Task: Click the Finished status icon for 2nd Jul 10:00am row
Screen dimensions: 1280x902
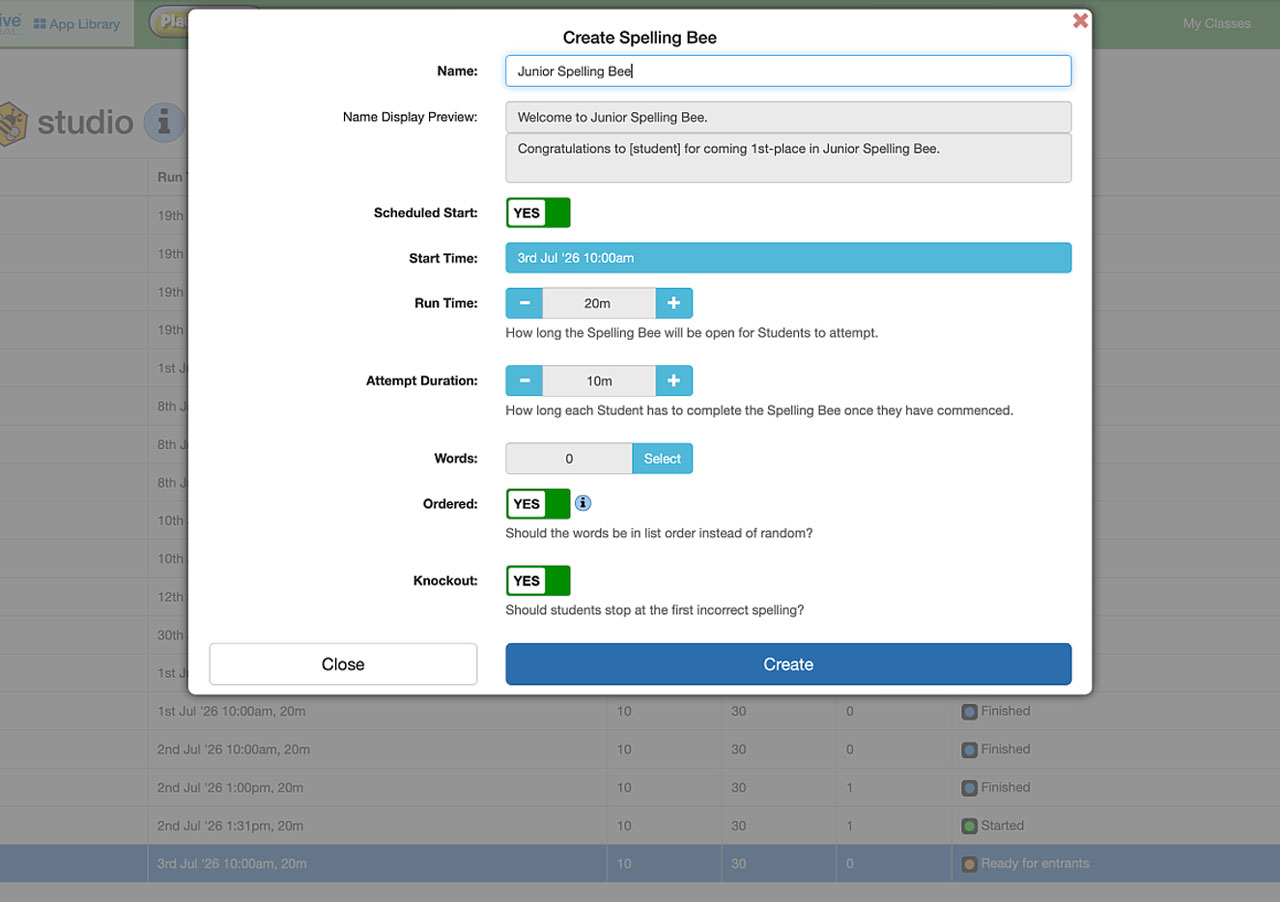Action: point(969,750)
